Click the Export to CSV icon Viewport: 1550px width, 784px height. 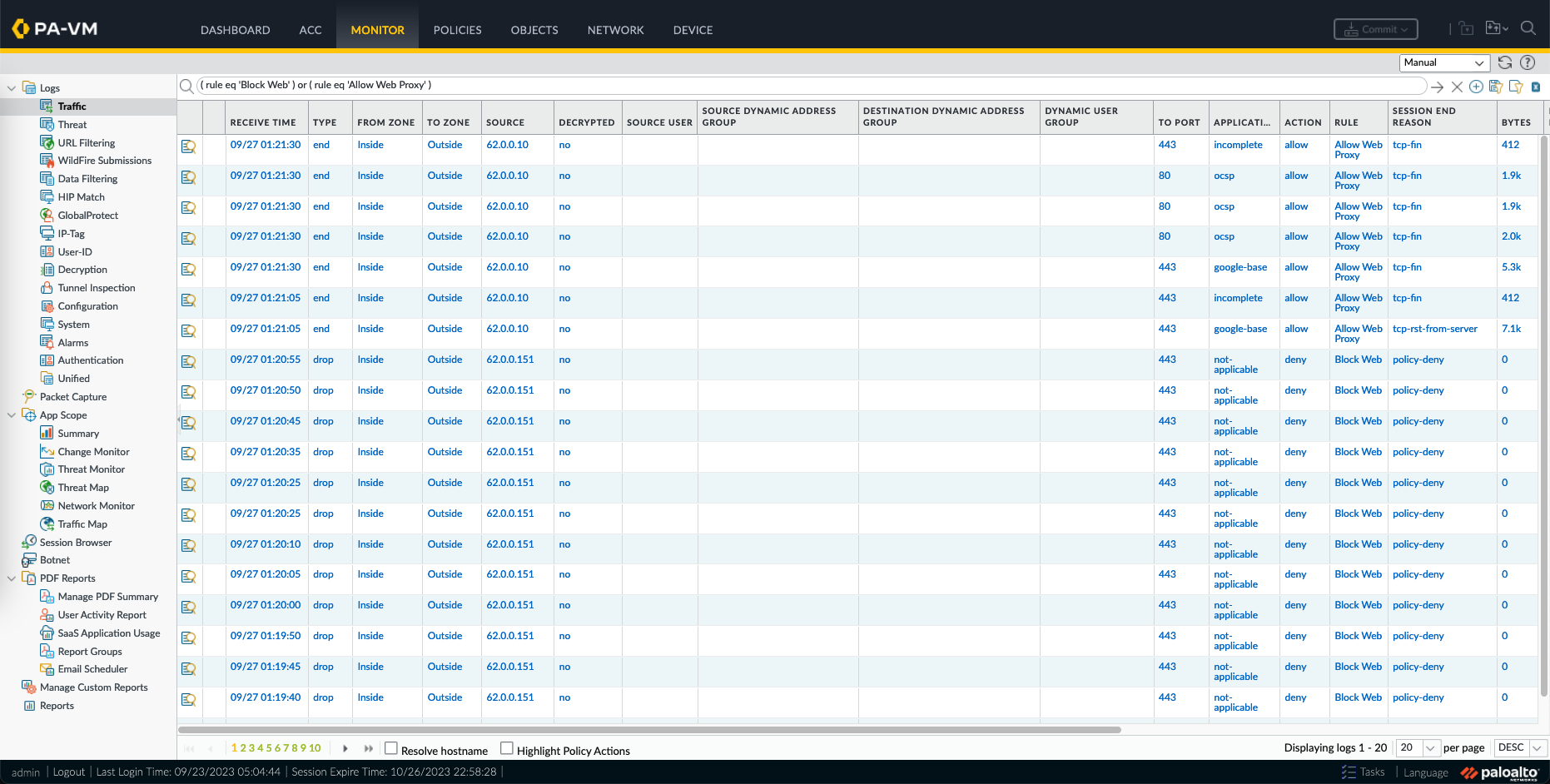click(1535, 87)
